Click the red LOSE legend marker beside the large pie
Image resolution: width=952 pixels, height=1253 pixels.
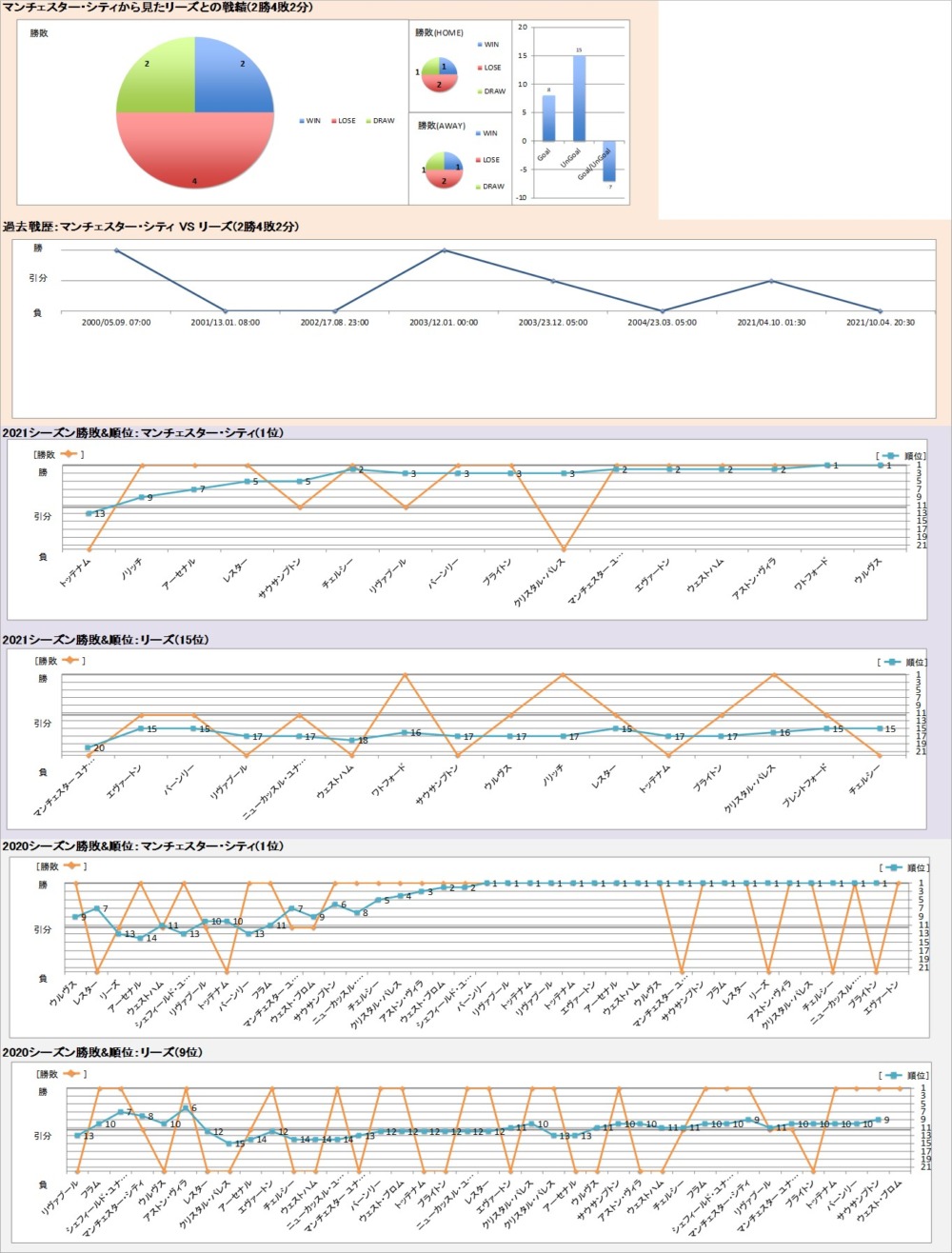pos(332,121)
